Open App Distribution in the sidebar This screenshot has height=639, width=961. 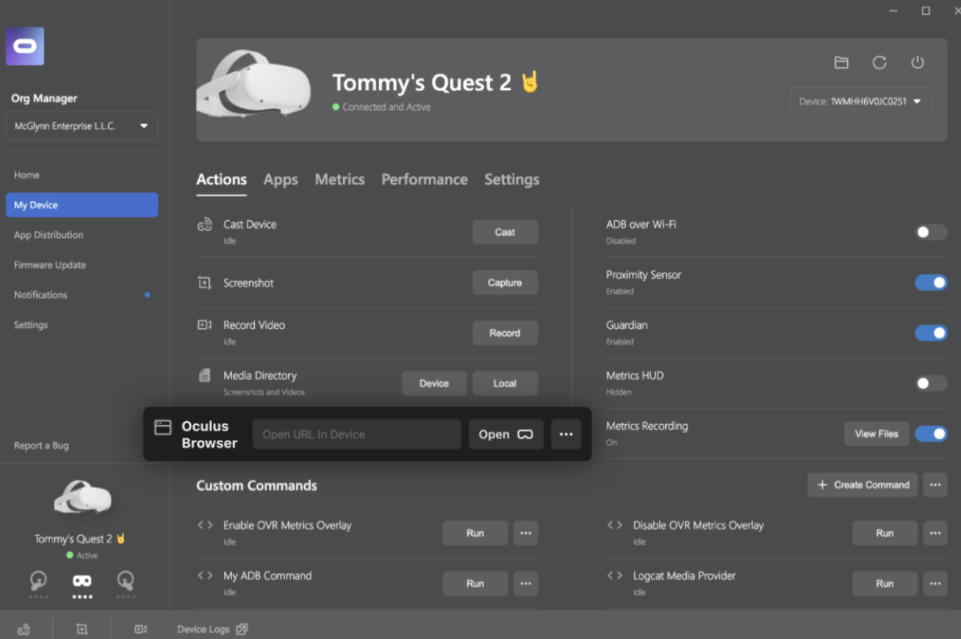48,235
